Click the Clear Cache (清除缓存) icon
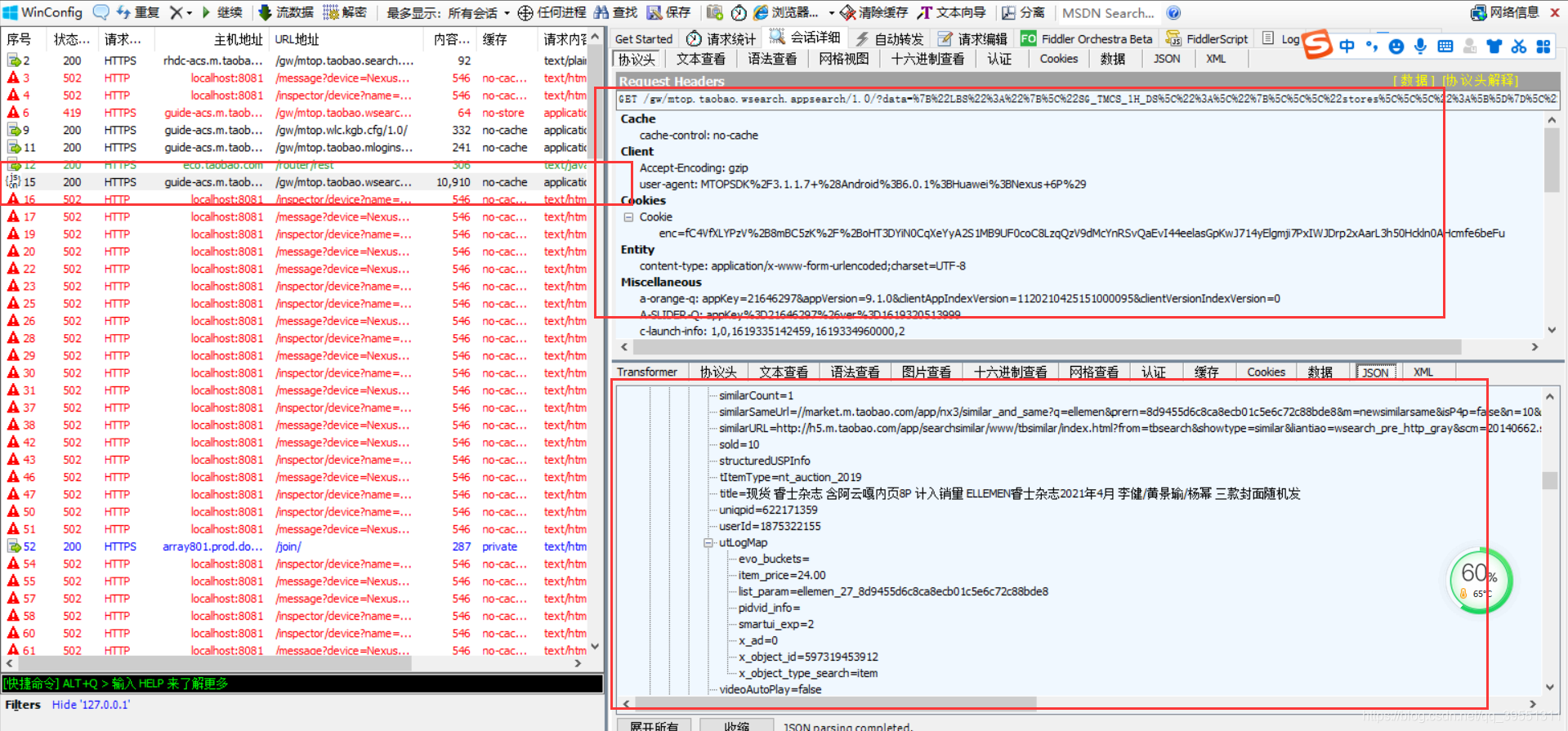 pyautogui.click(x=848, y=13)
